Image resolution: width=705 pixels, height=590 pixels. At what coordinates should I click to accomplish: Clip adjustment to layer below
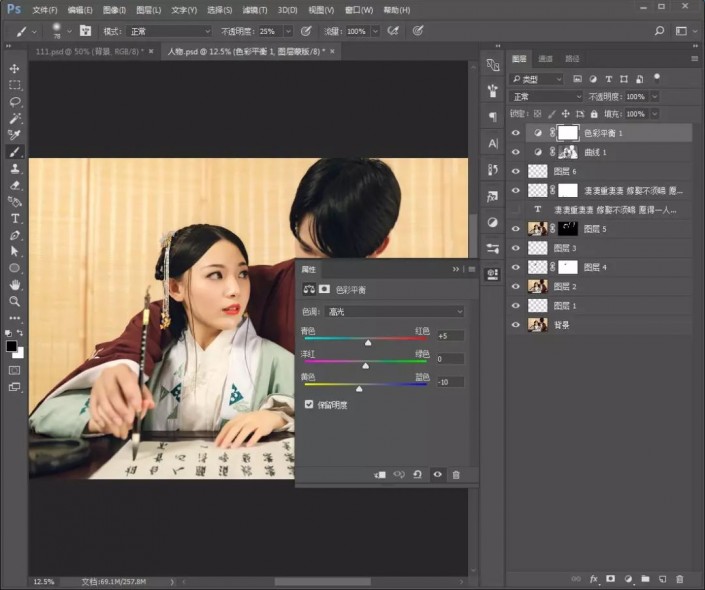380,475
